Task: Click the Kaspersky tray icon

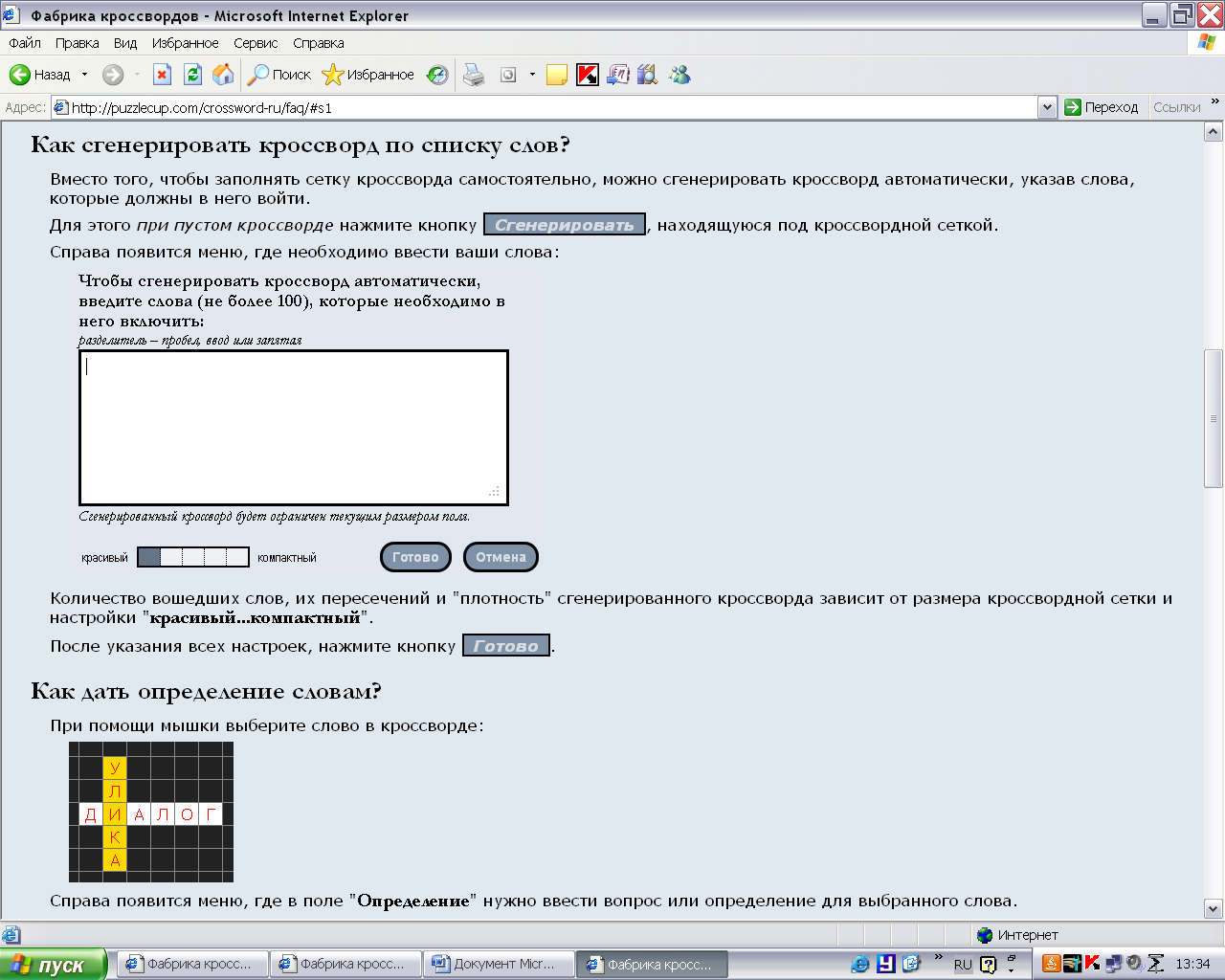Action: point(1092,964)
